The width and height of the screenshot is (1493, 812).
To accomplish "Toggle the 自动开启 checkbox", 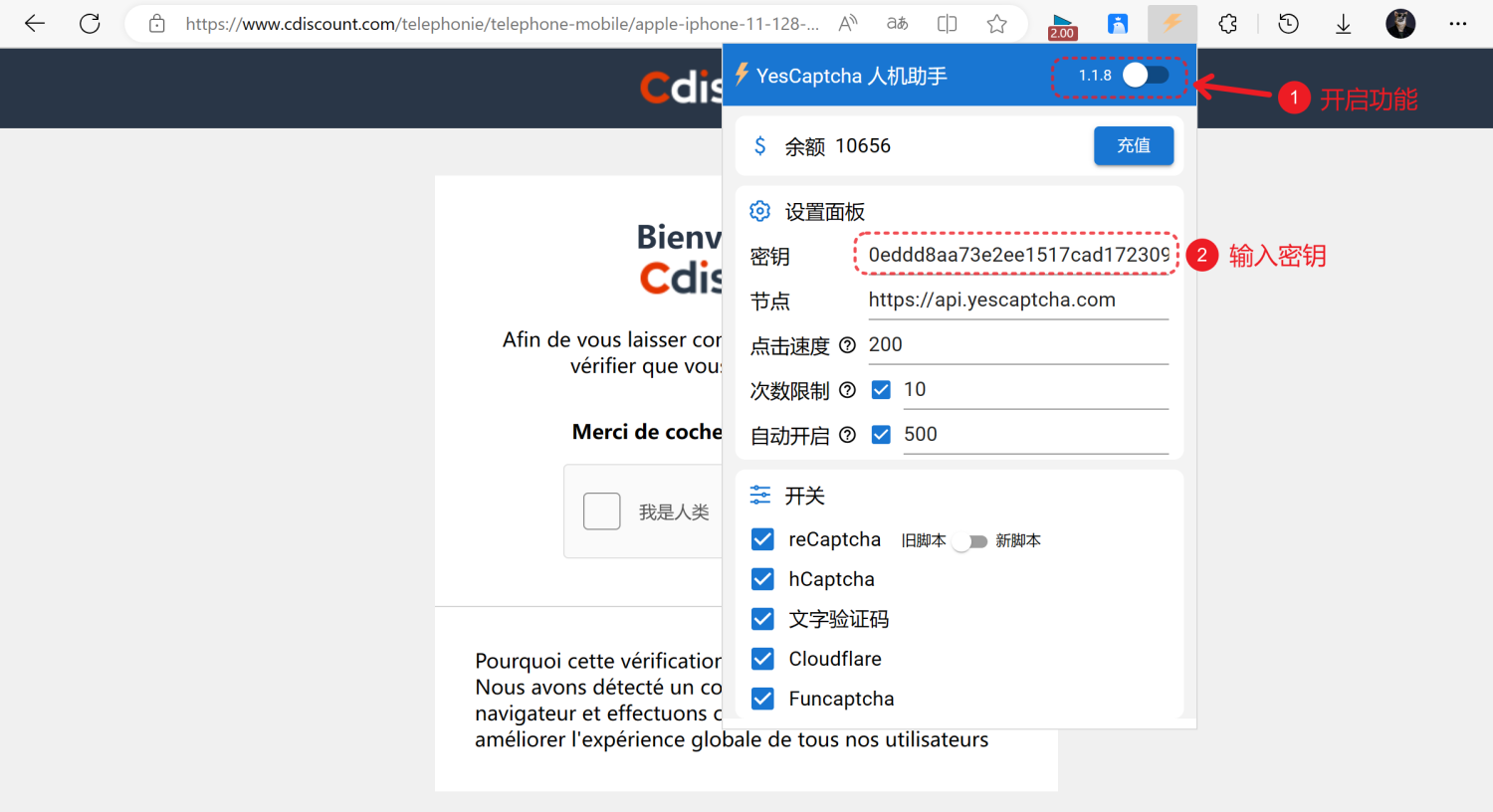I will pos(881,434).
